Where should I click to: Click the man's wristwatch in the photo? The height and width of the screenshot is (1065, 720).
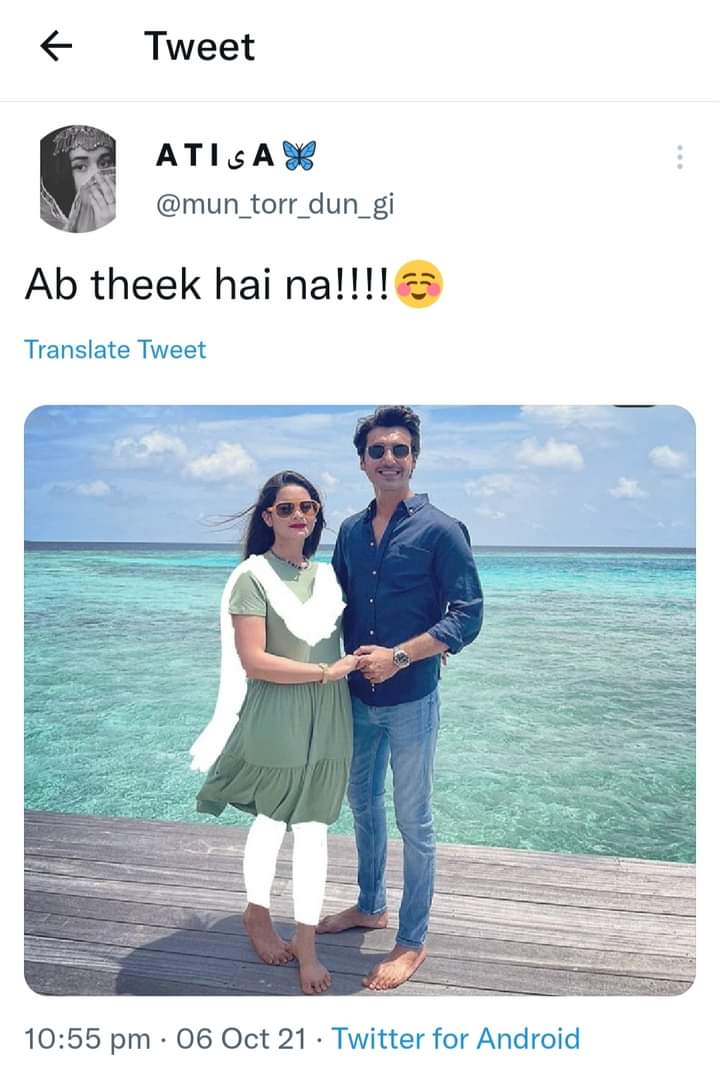coord(401,657)
